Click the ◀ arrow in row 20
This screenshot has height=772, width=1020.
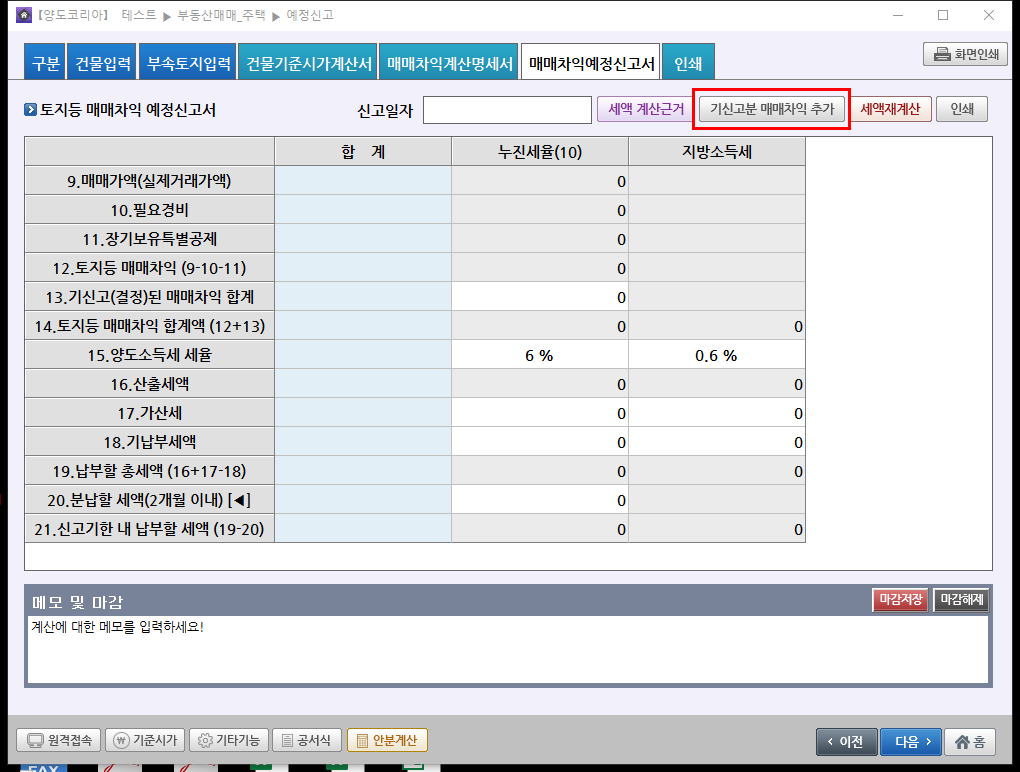point(241,501)
